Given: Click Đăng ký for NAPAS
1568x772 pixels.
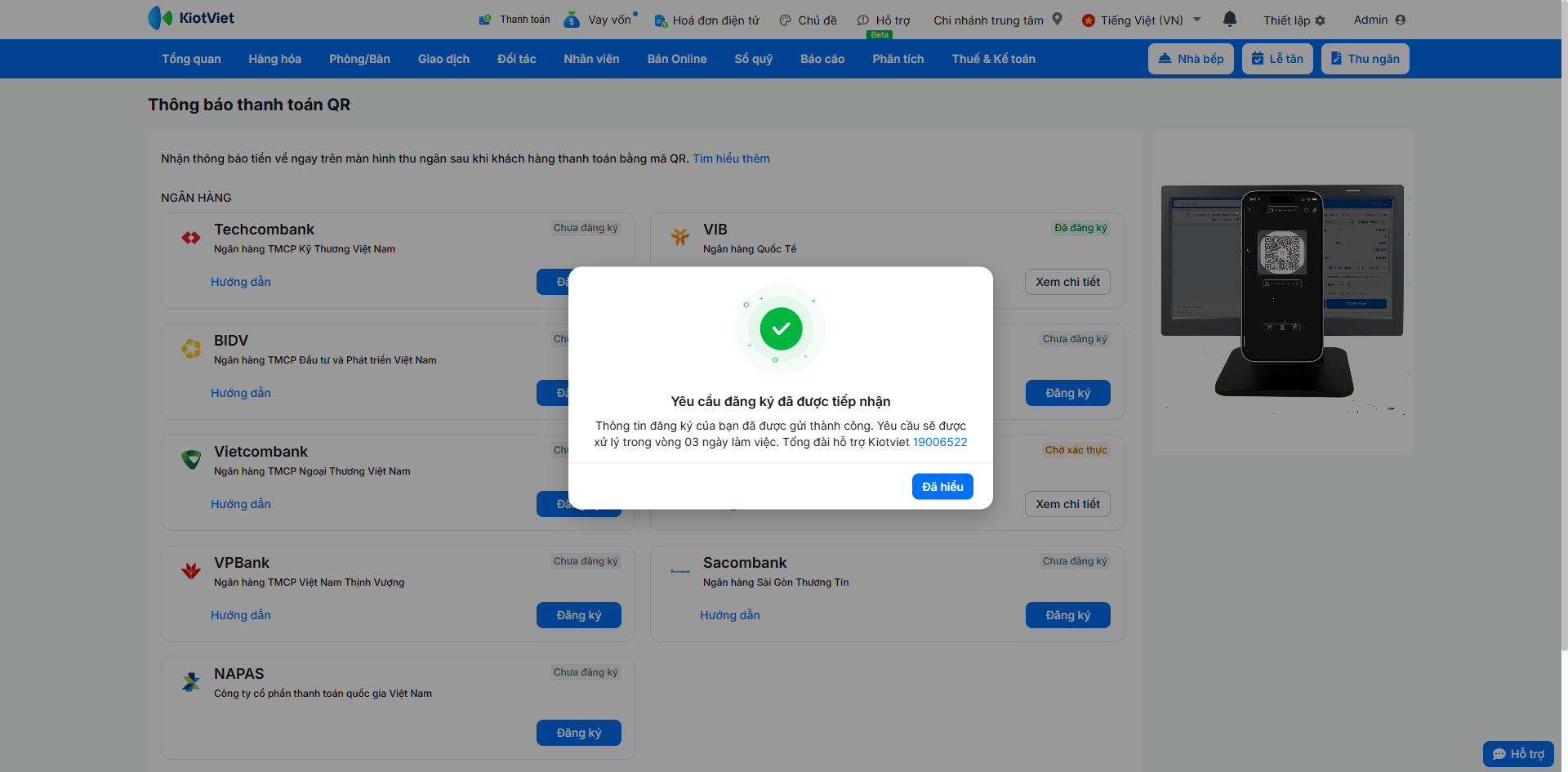Looking at the screenshot, I should tap(579, 733).
